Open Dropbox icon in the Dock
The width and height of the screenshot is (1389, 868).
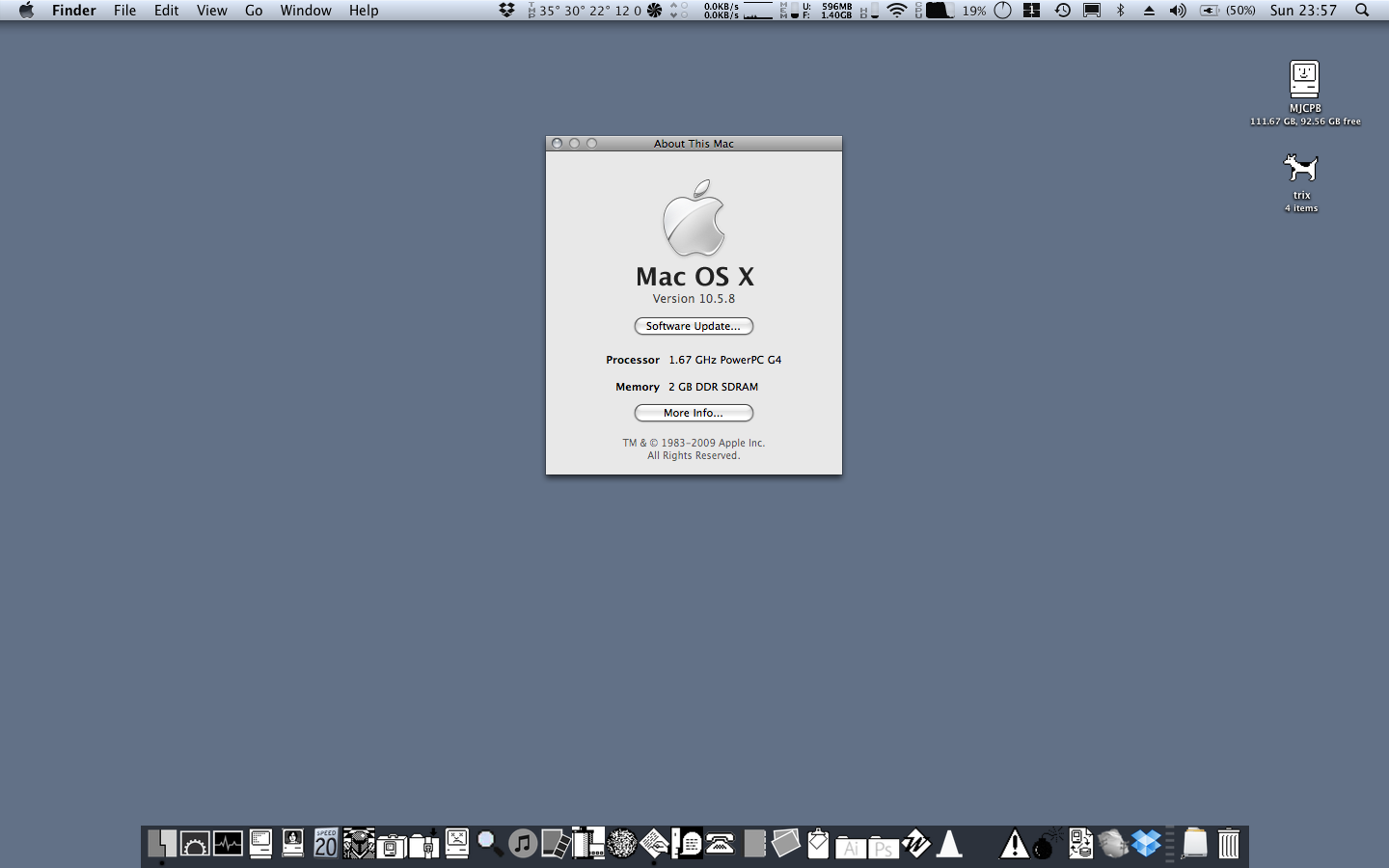tap(1146, 844)
